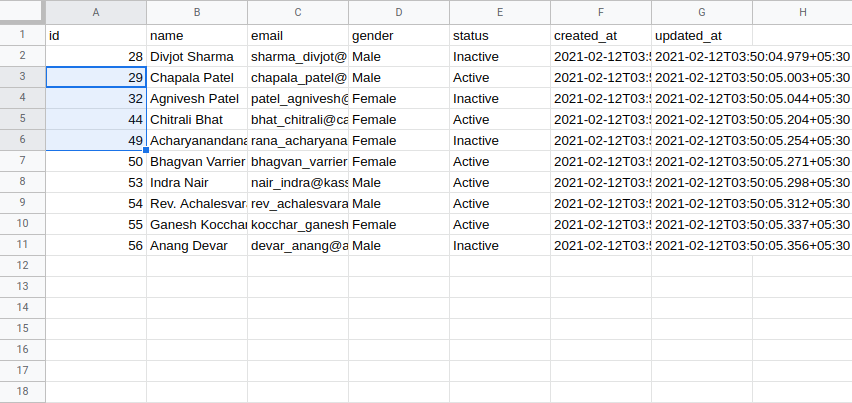The height and width of the screenshot is (403, 852).
Task: Click email starting 'sharma_divjot@'
Action: pos(298,56)
